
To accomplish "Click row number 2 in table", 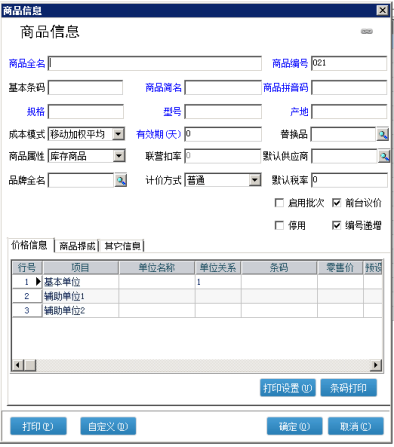I will 27,296.
